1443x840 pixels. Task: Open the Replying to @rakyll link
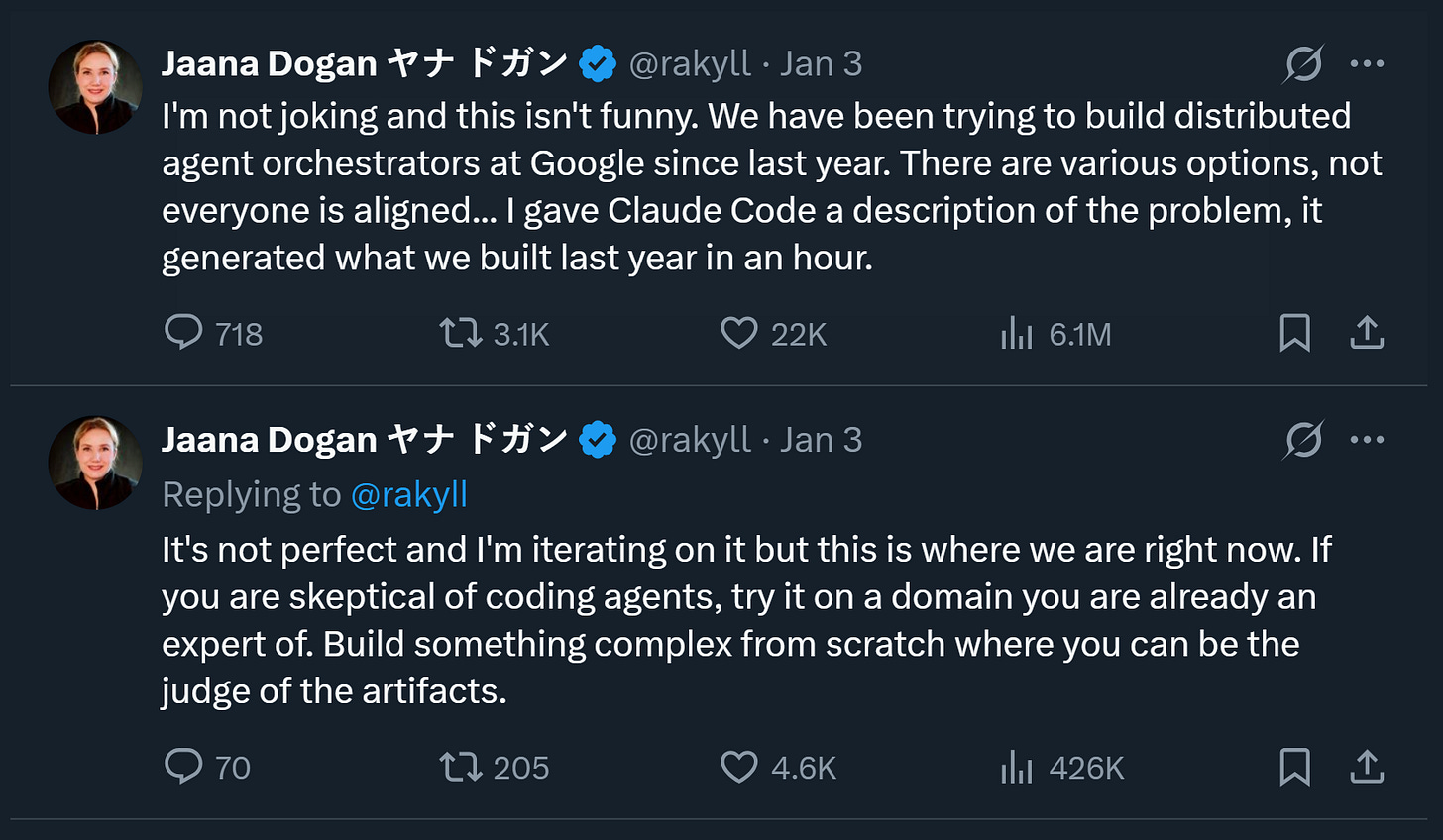410,494
